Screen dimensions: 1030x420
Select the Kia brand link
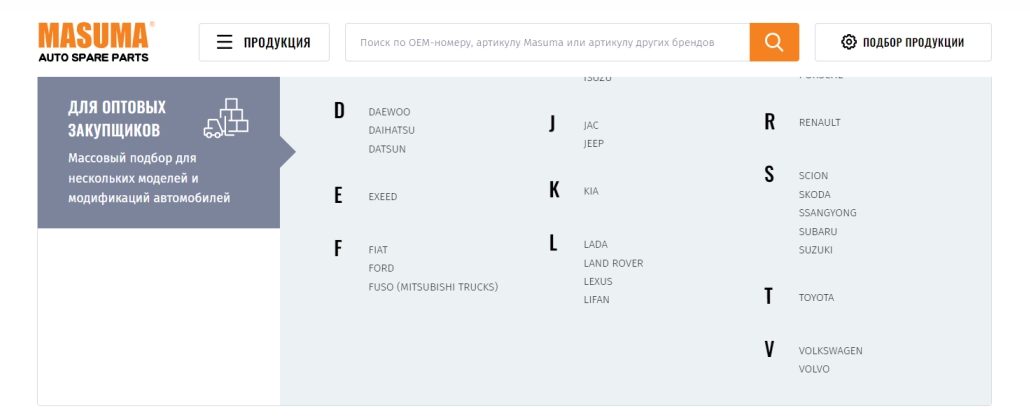tap(591, 191)
